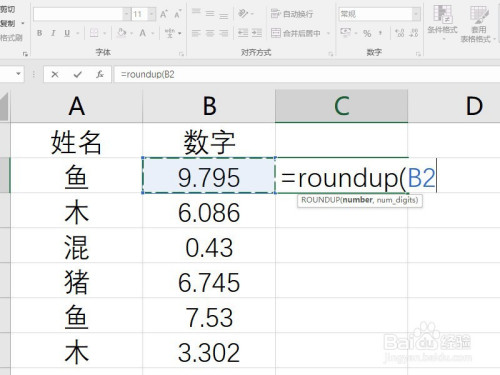Viewport: 500px width, 375px height.
Task: Open 套用表格格式 format as table
Action: pos(478,23)
